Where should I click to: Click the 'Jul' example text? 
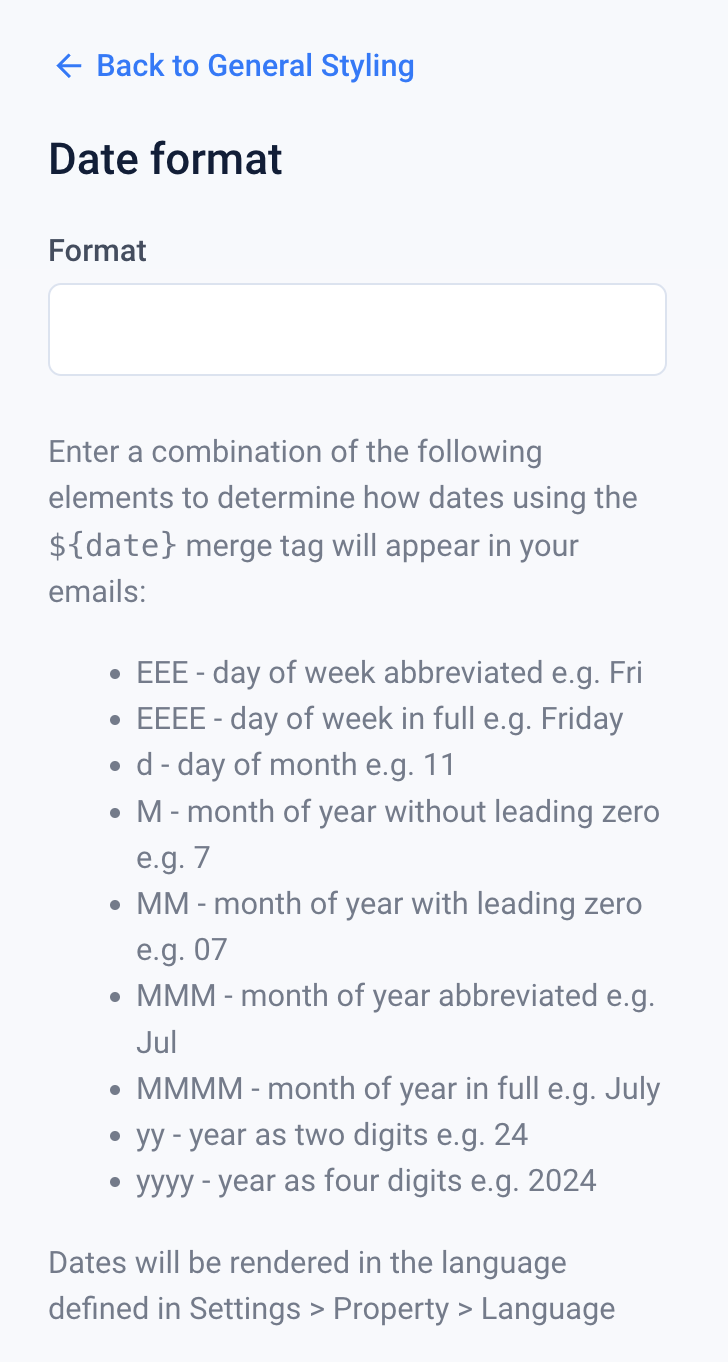[x=157, y=1042]
